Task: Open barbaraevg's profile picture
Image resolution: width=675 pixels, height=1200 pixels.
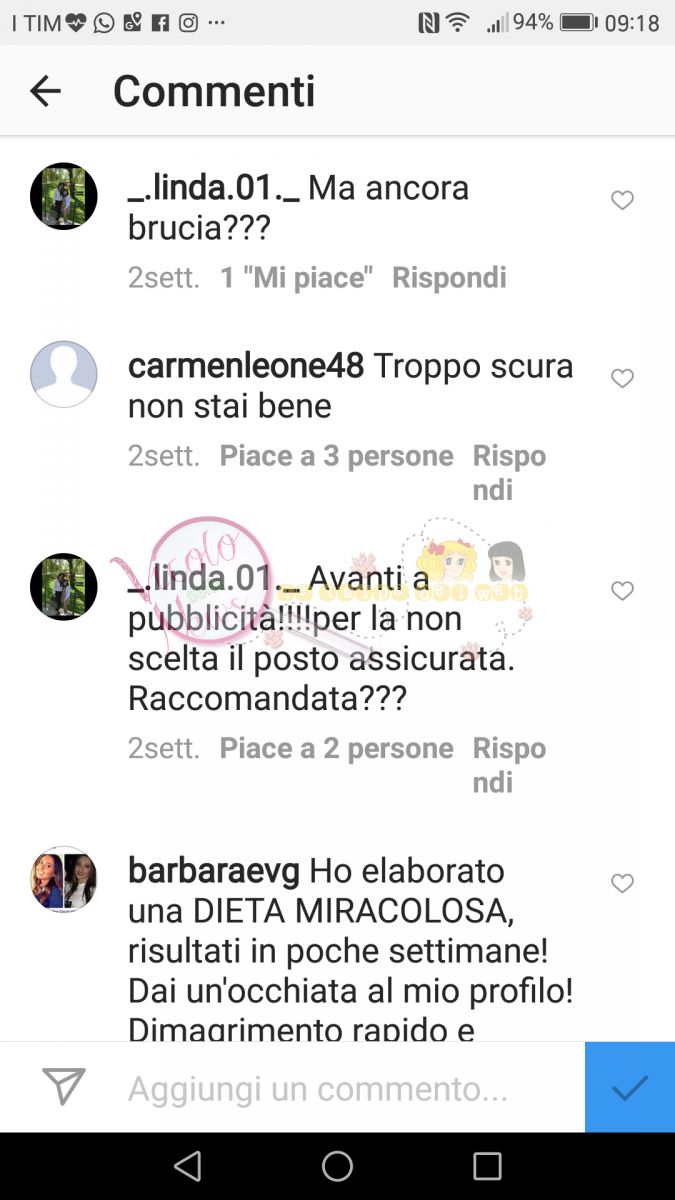Action: click(64, 880)
